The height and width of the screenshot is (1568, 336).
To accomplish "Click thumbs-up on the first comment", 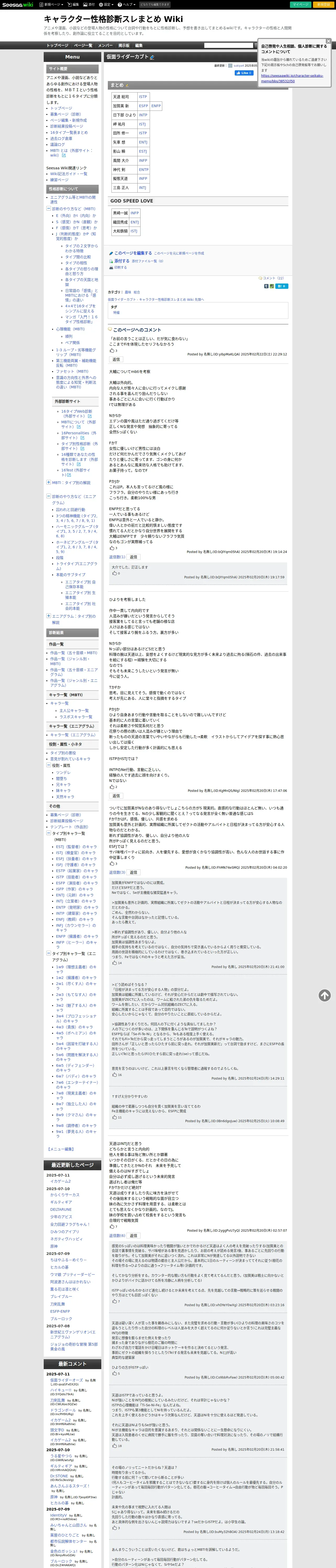I will click(112, 351).
